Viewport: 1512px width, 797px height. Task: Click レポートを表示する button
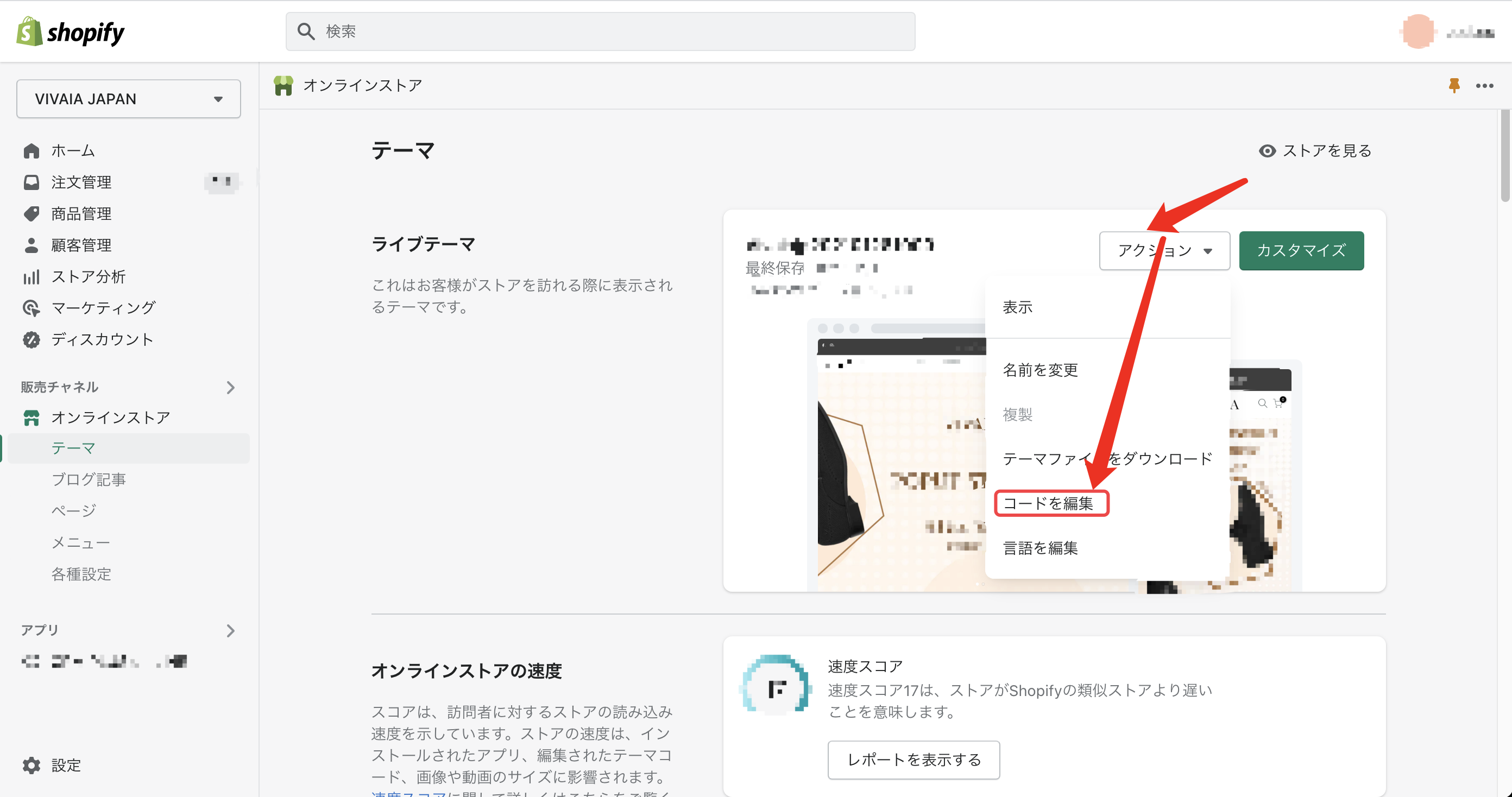pyautogui.click(x=913, y=760)
